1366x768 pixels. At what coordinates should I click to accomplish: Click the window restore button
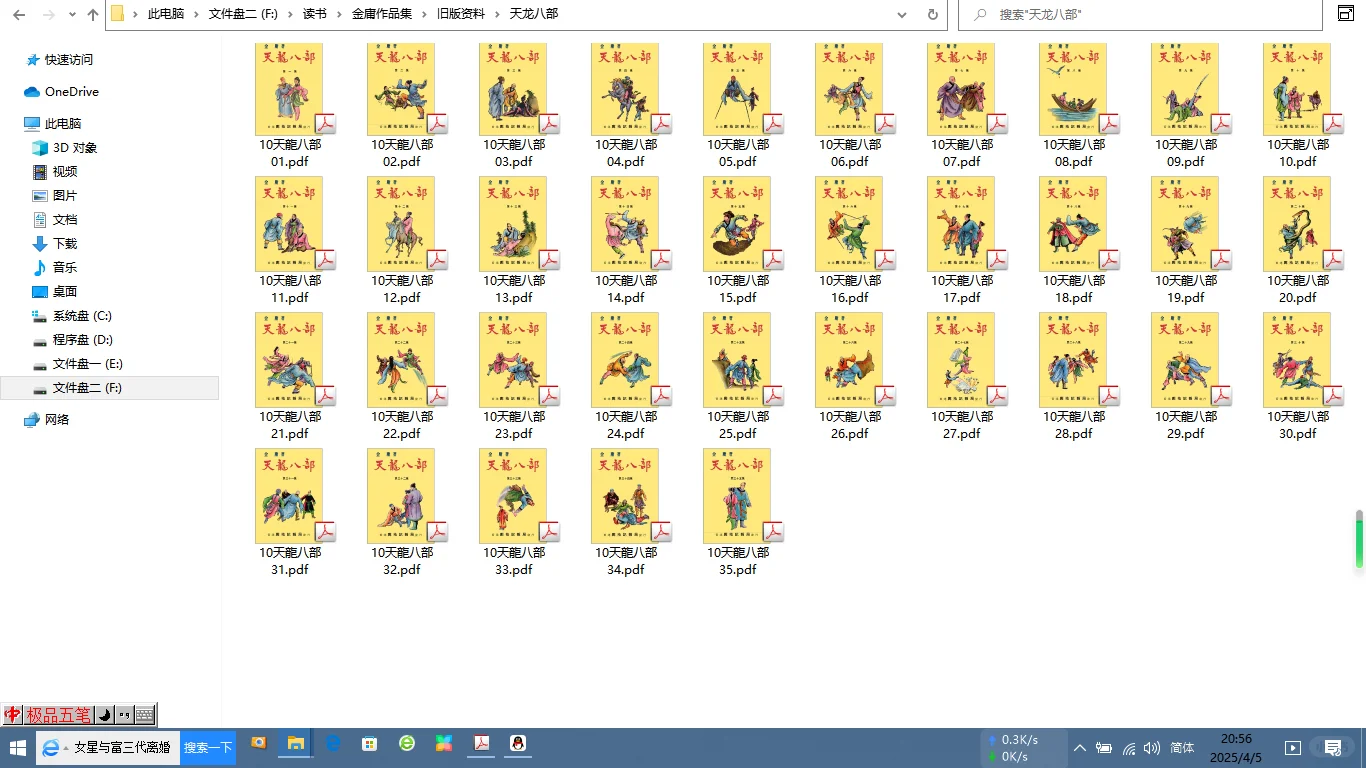(1345, 13)
